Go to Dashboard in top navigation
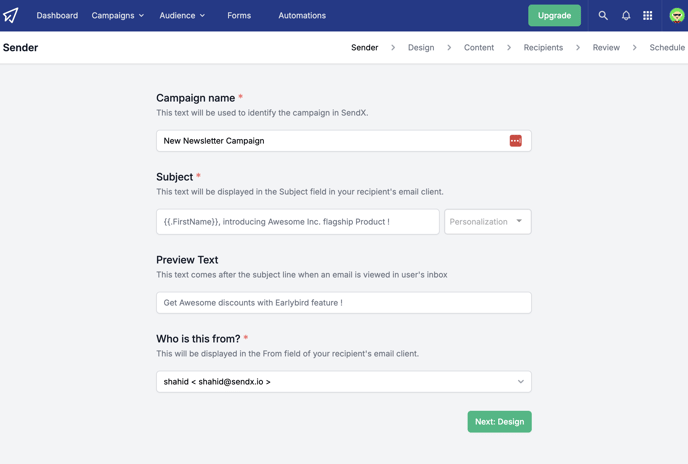 tap(57, 15)
